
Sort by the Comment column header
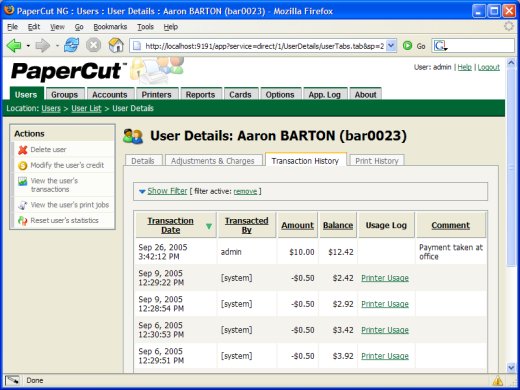point(451,225)
